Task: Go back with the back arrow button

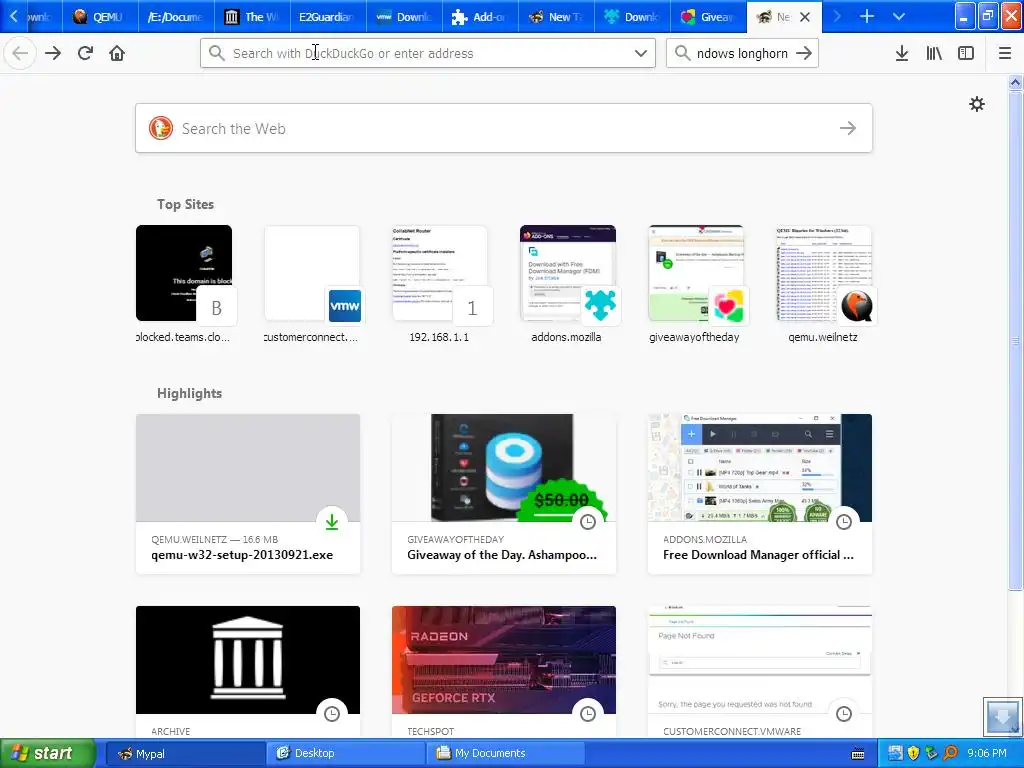Action: pyautogui.click(x=20, y=53)
